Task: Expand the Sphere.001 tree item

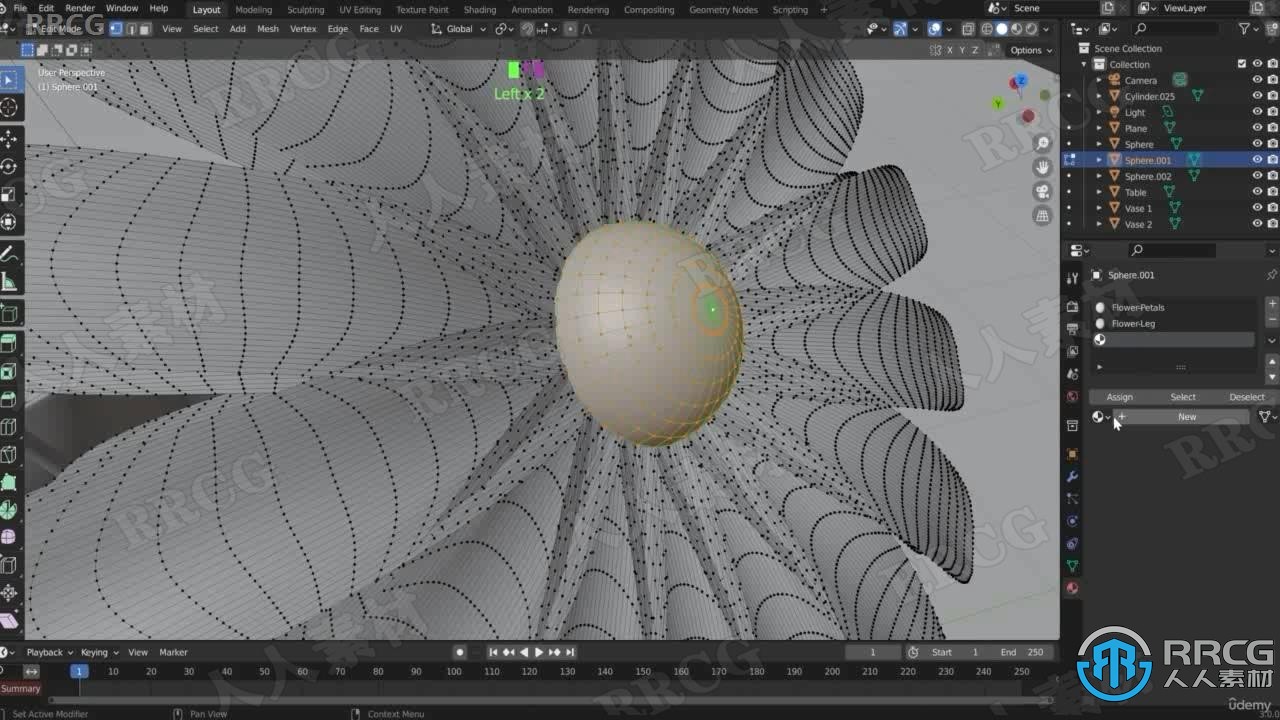Action: (1099, 160)
